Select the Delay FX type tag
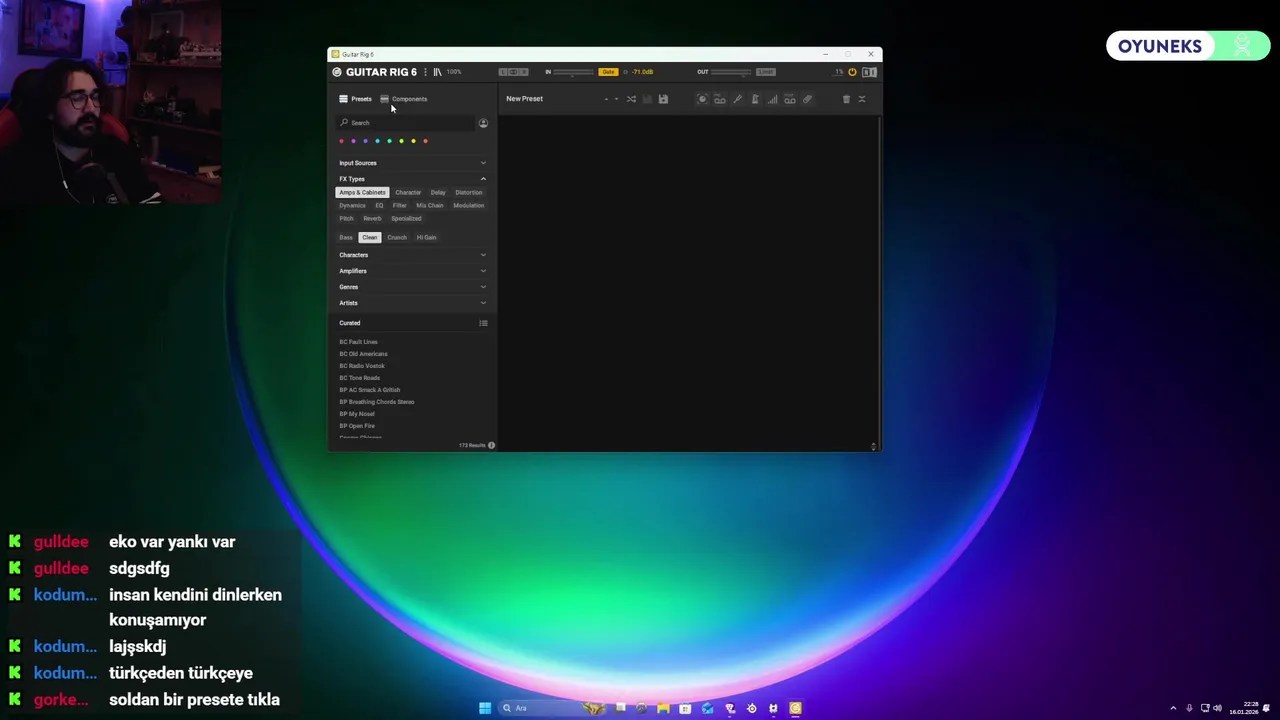This screenshot has height=720, width=1280. click(438, 192)
